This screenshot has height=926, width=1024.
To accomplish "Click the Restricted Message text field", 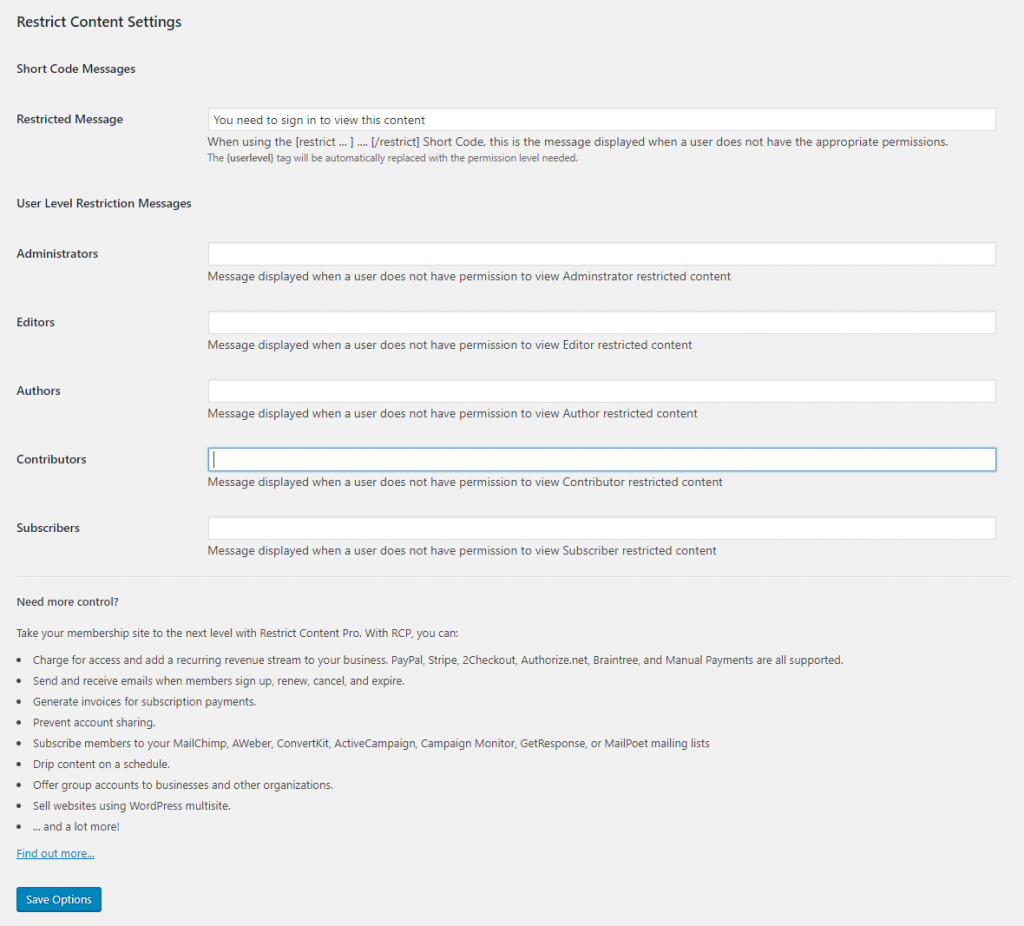I will click(x=600, y=119).
